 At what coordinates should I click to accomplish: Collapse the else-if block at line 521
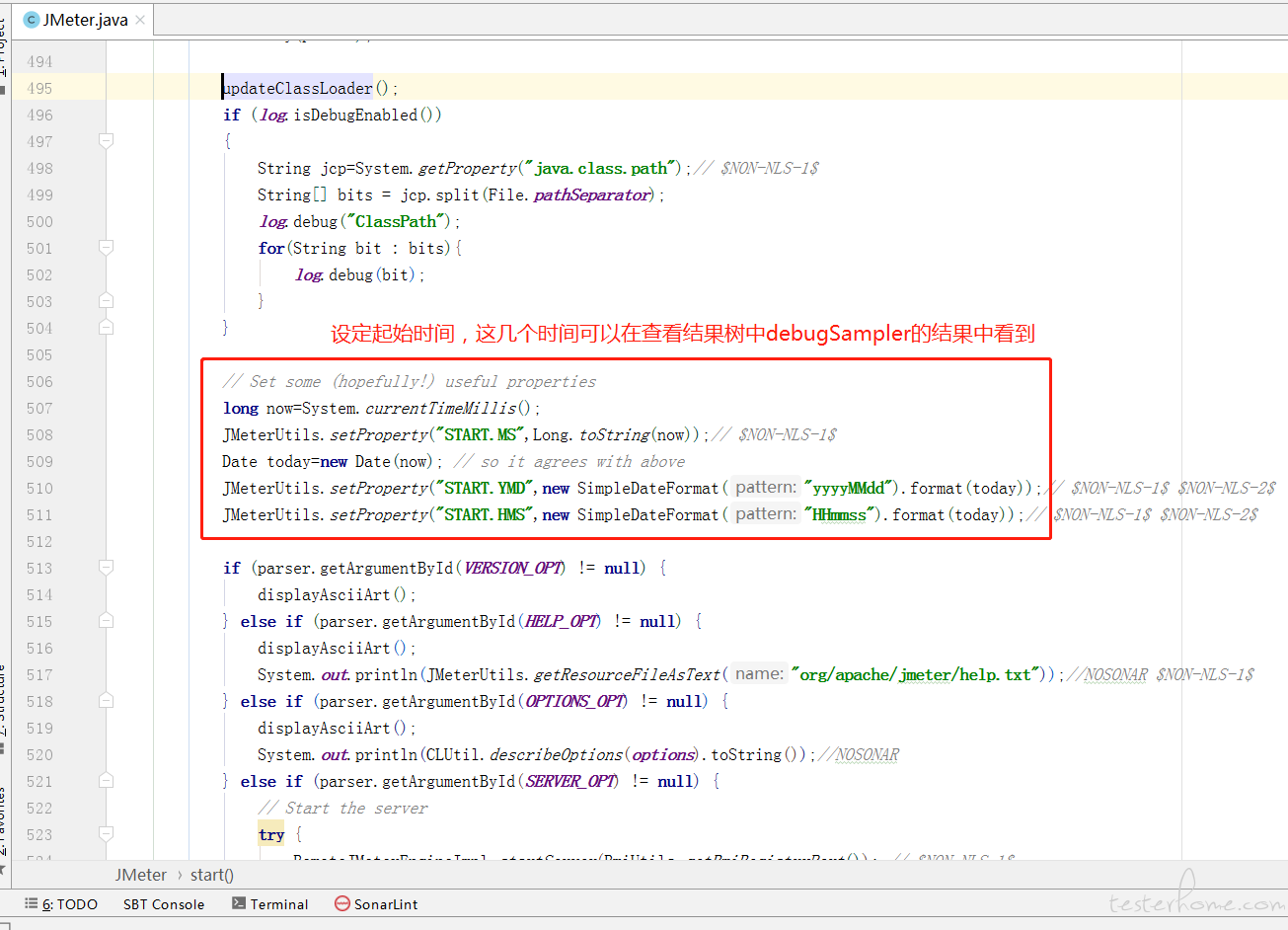pos(107,781)
